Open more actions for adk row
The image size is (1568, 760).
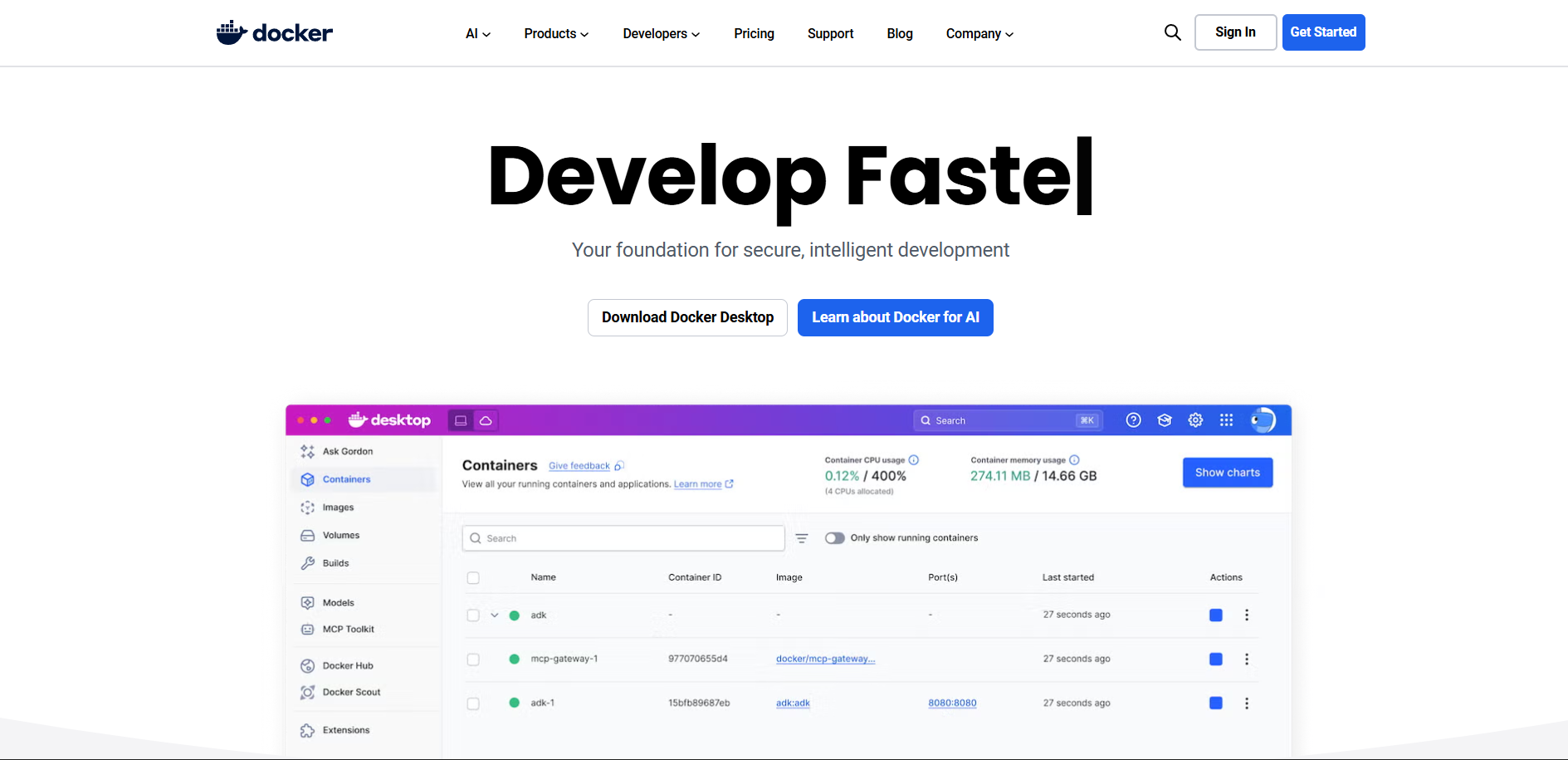(1247, 615)
